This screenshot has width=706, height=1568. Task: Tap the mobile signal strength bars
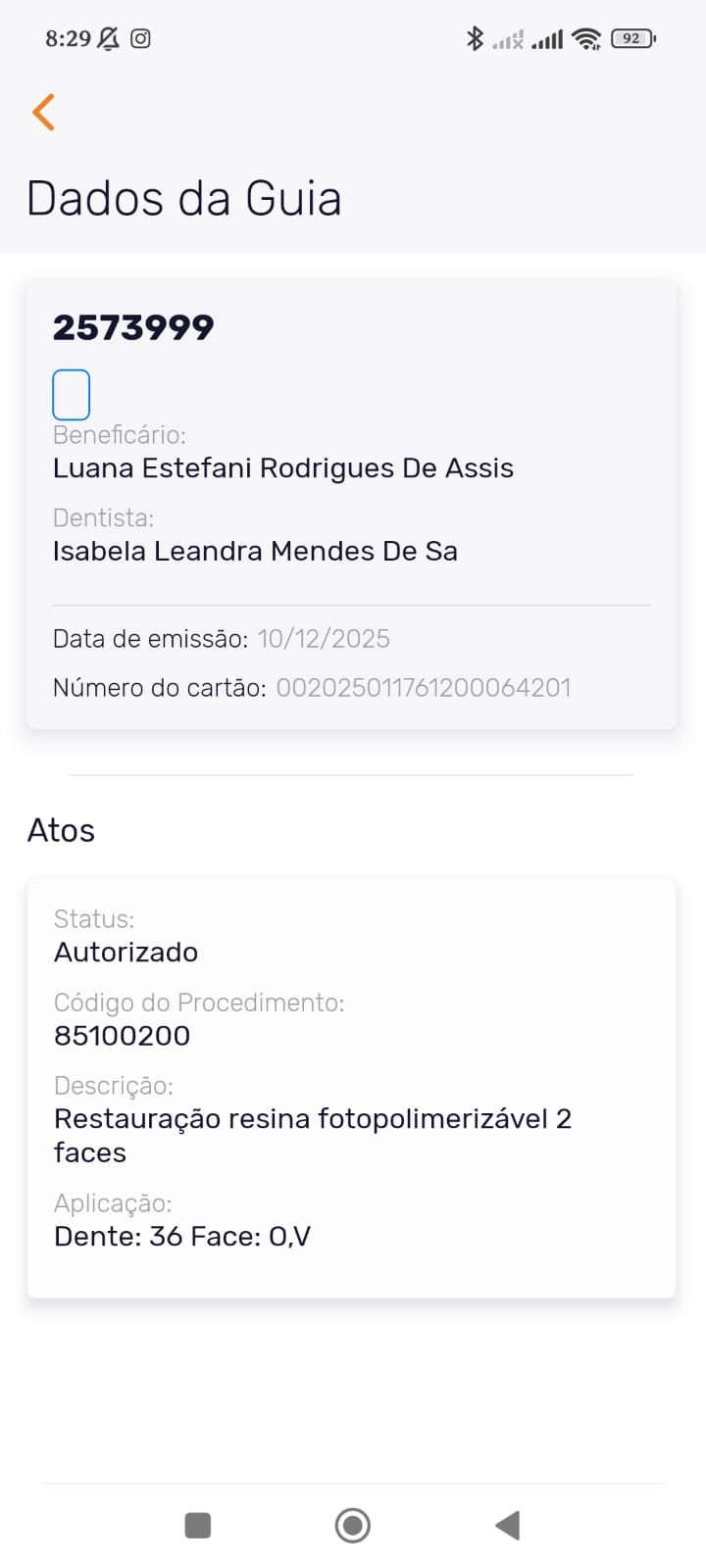tap(547, 40)
